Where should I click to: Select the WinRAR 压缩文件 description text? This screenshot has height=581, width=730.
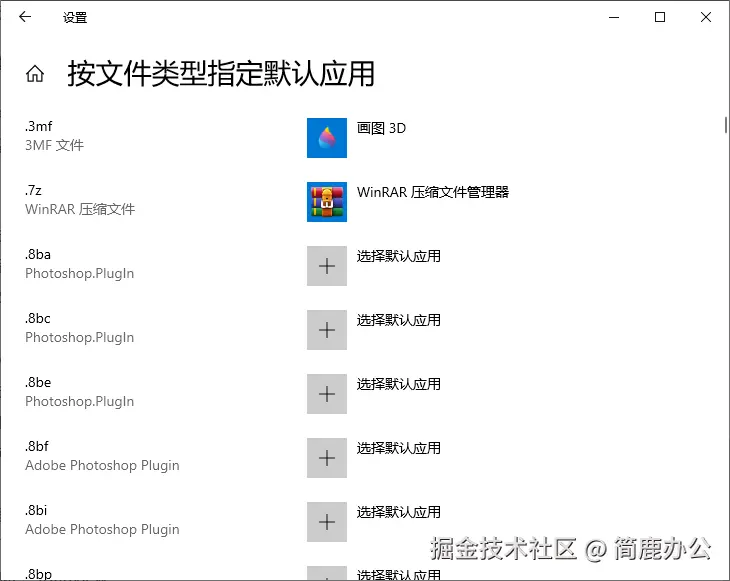pyautogui.click(x=80, y=209)
